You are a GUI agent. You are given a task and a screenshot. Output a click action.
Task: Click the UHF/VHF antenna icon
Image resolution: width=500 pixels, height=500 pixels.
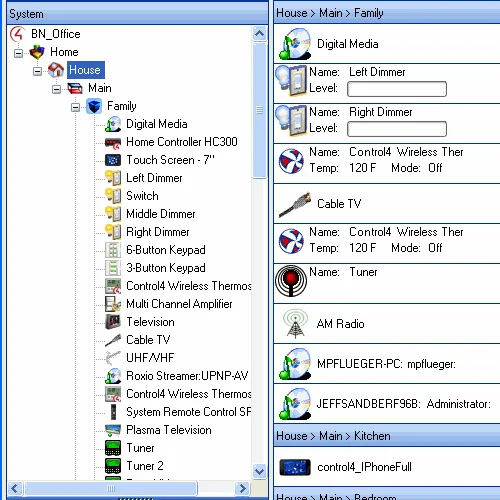point(113,358)
